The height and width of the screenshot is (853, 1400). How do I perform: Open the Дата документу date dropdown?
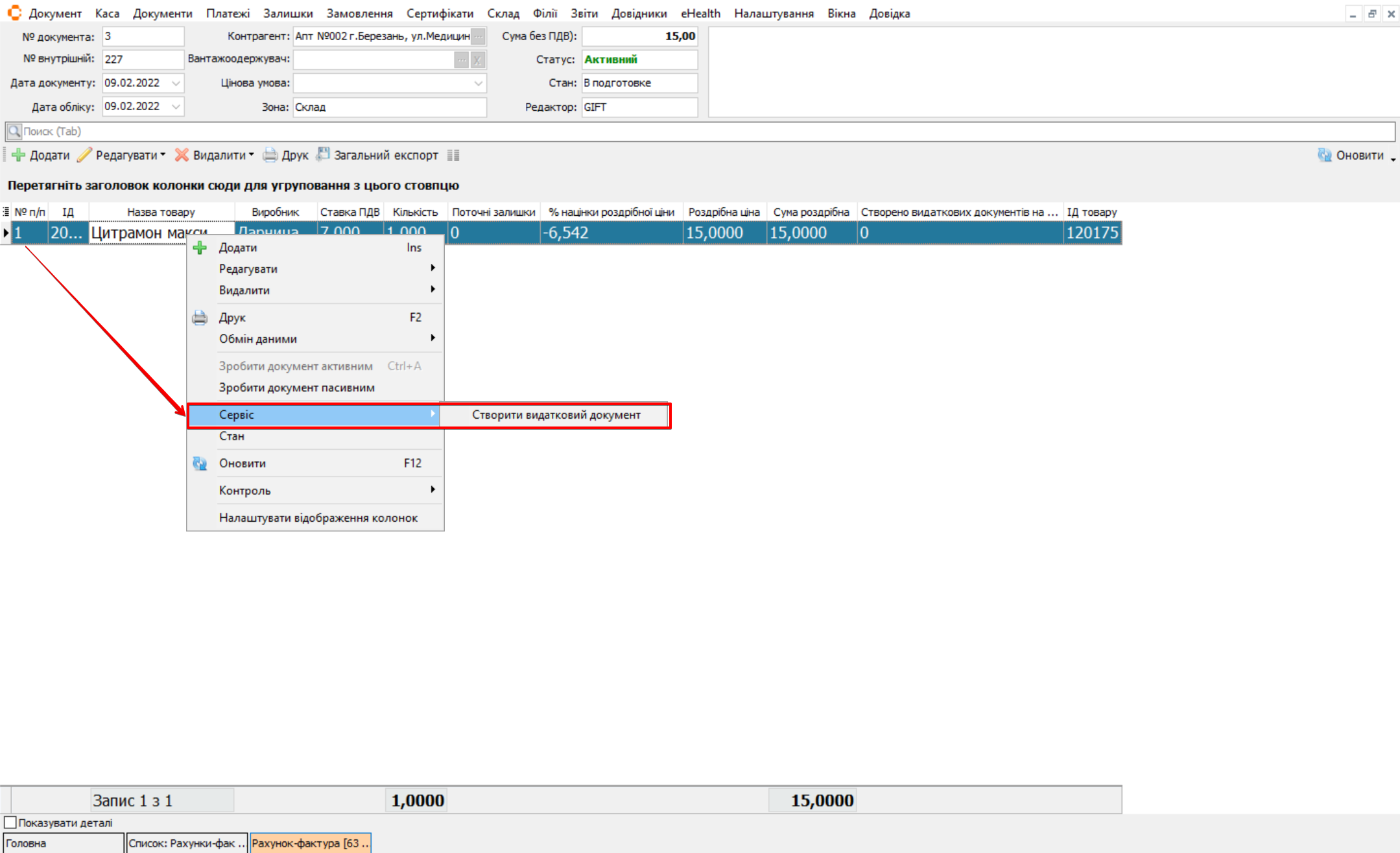coord(176,83)
